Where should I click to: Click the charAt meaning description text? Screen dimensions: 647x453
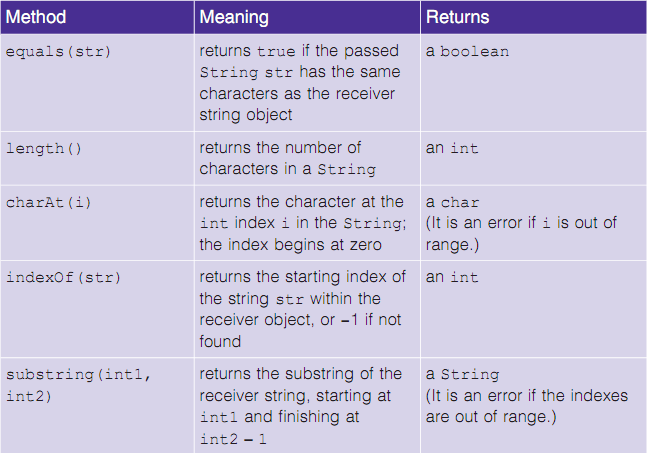[x=301, y=223]
